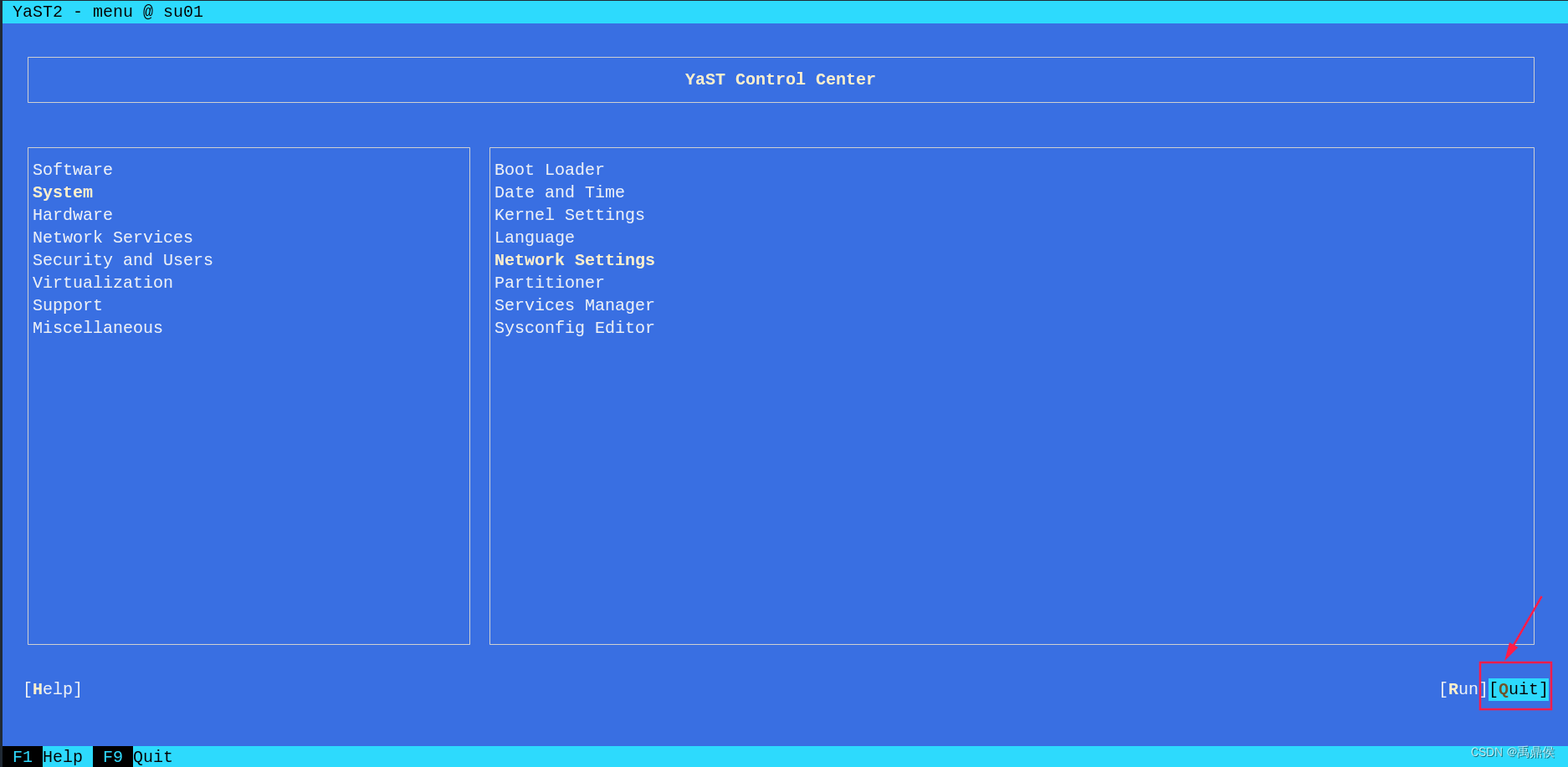Screen dimensions: 1568x767
Task: Open Date and Time module
Action: click(x=560, y=192)
